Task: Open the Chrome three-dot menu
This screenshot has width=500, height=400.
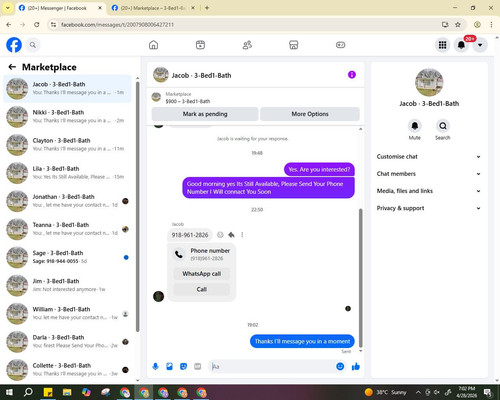Action: (x=491, y=25)
